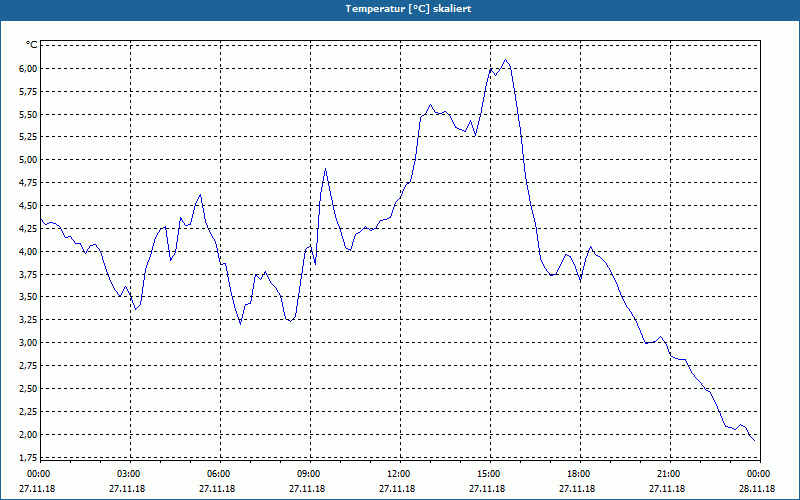Click the 15:00 time axis label
This screenshot has height=500, width=800.
489,474
